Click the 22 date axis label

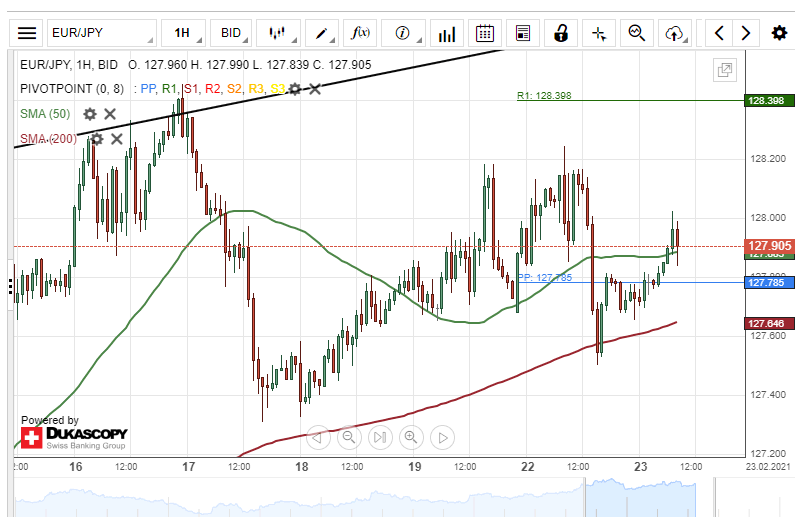pos(528,467)
